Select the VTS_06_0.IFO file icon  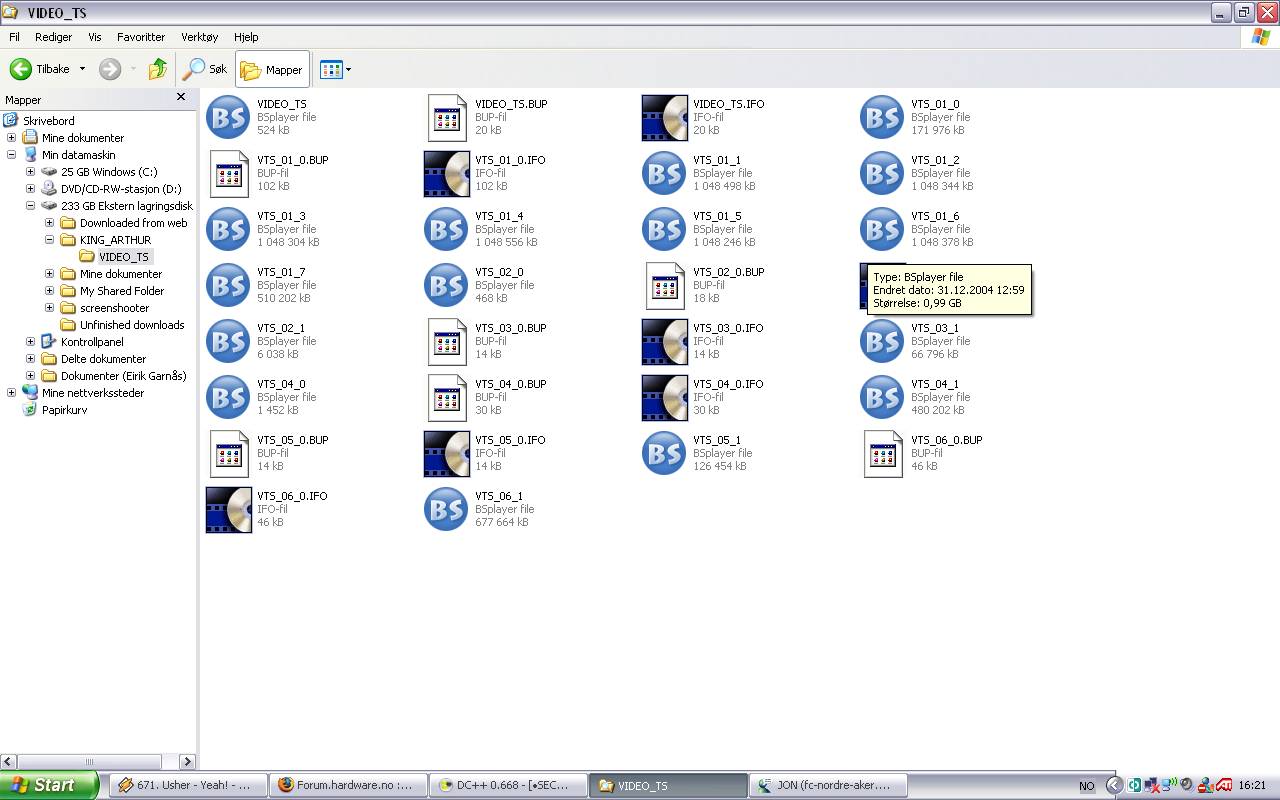click(x=228, y=510)
